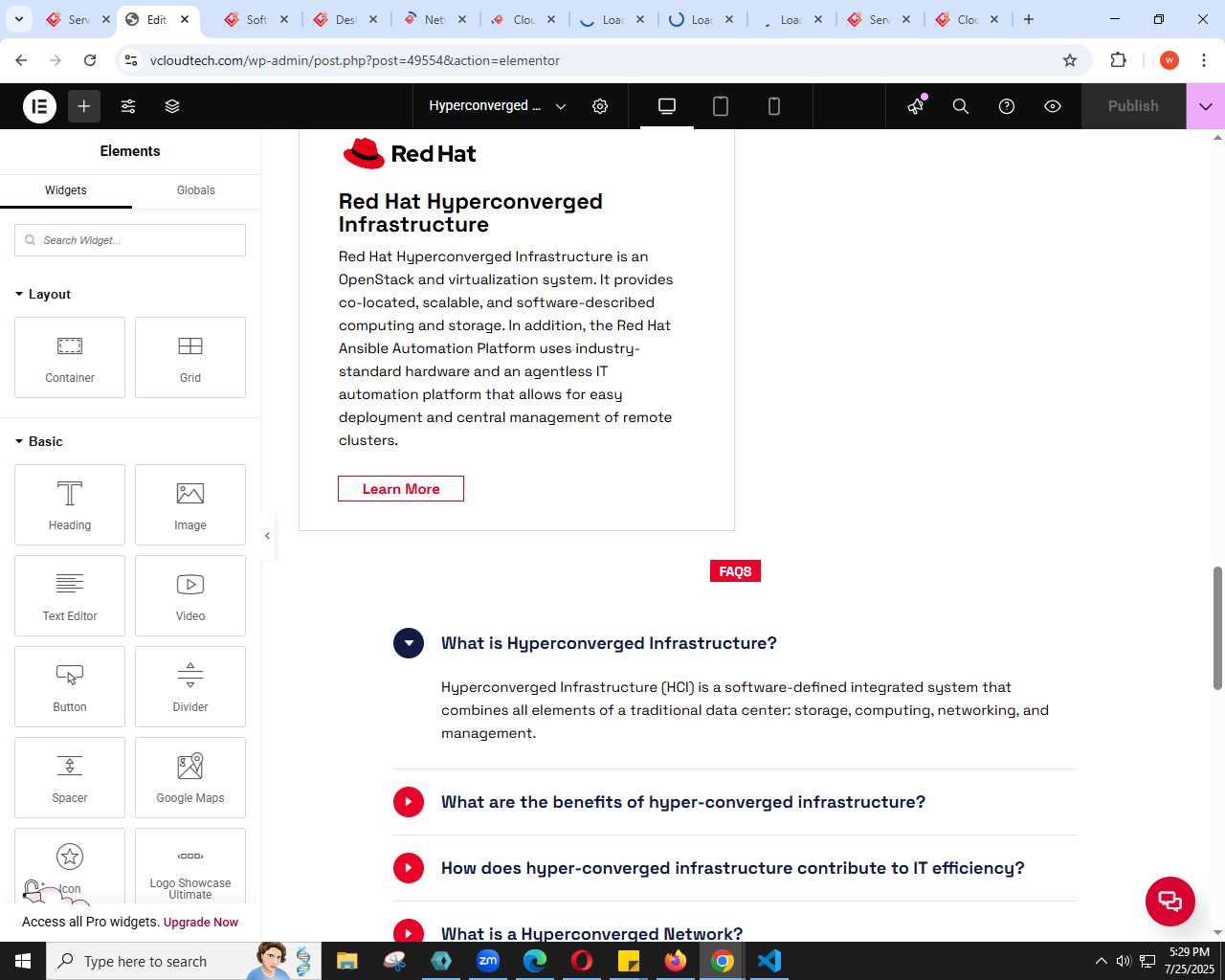Switch to the Globals tab
The image size is (1225, 980).
click(196, 190)
